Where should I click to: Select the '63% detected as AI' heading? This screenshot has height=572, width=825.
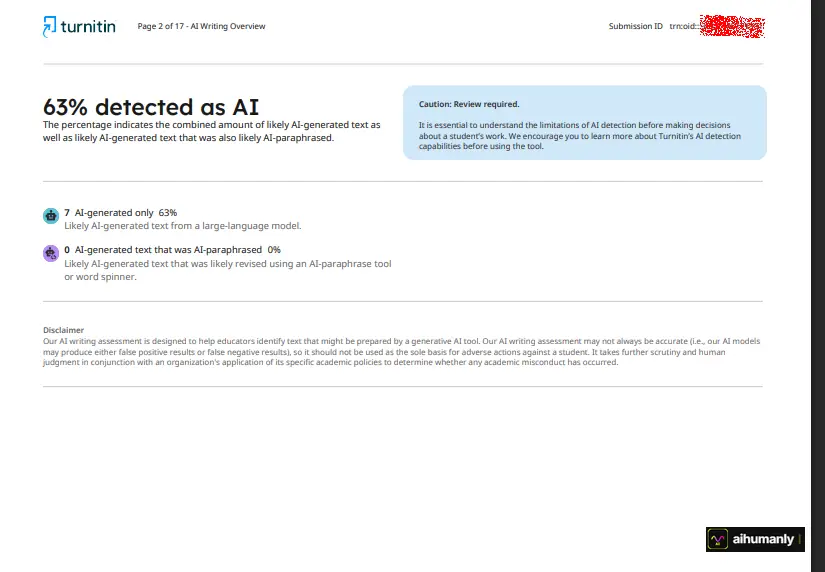[151, 107]
